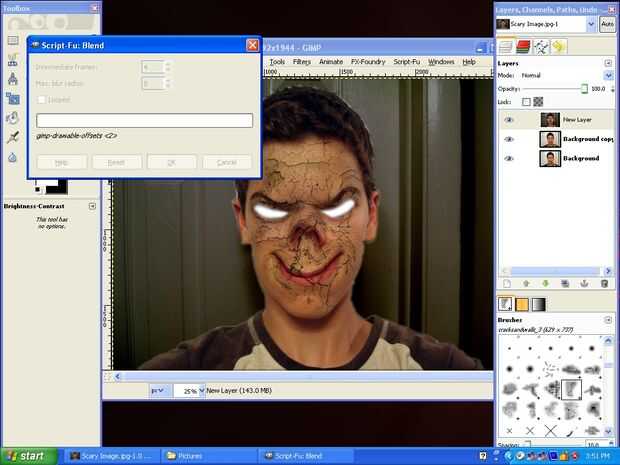
Task: Open the Tools menu in the GIMP window
Action: [277, 62]
